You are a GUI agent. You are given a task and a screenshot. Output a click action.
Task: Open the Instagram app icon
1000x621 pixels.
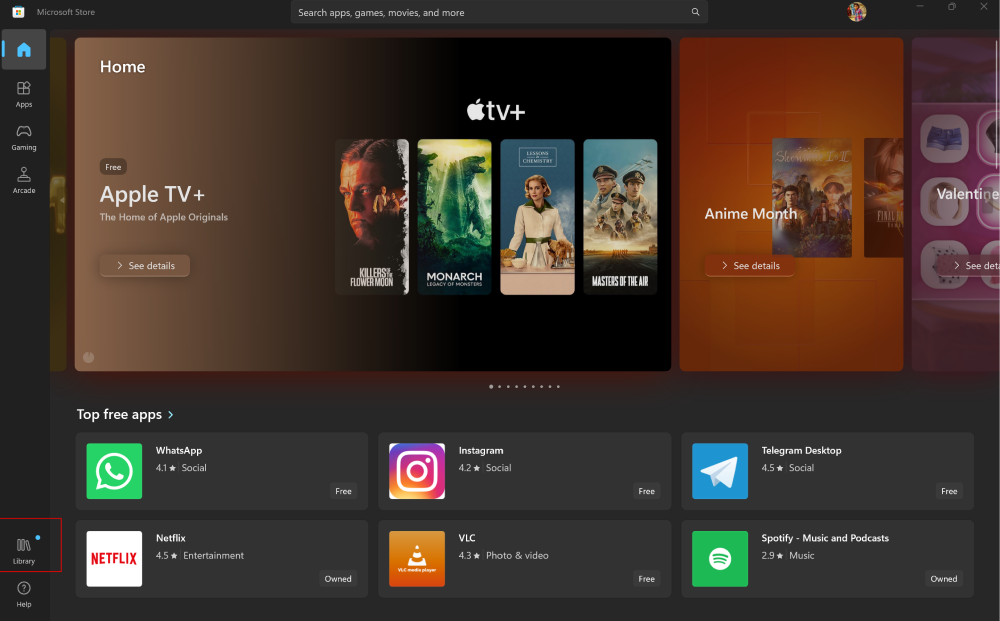click(417, 471)
